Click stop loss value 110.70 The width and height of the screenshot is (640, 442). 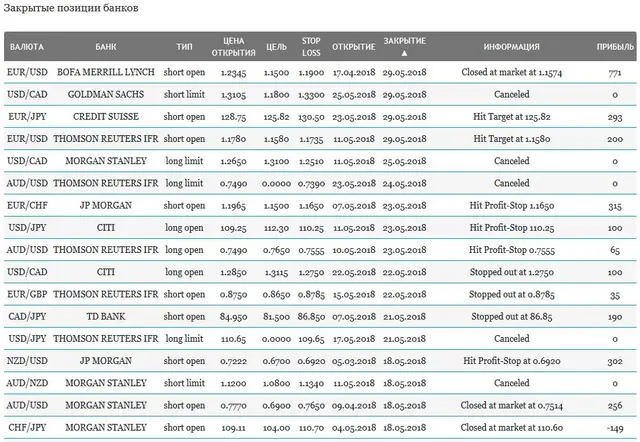pos(311,428)
